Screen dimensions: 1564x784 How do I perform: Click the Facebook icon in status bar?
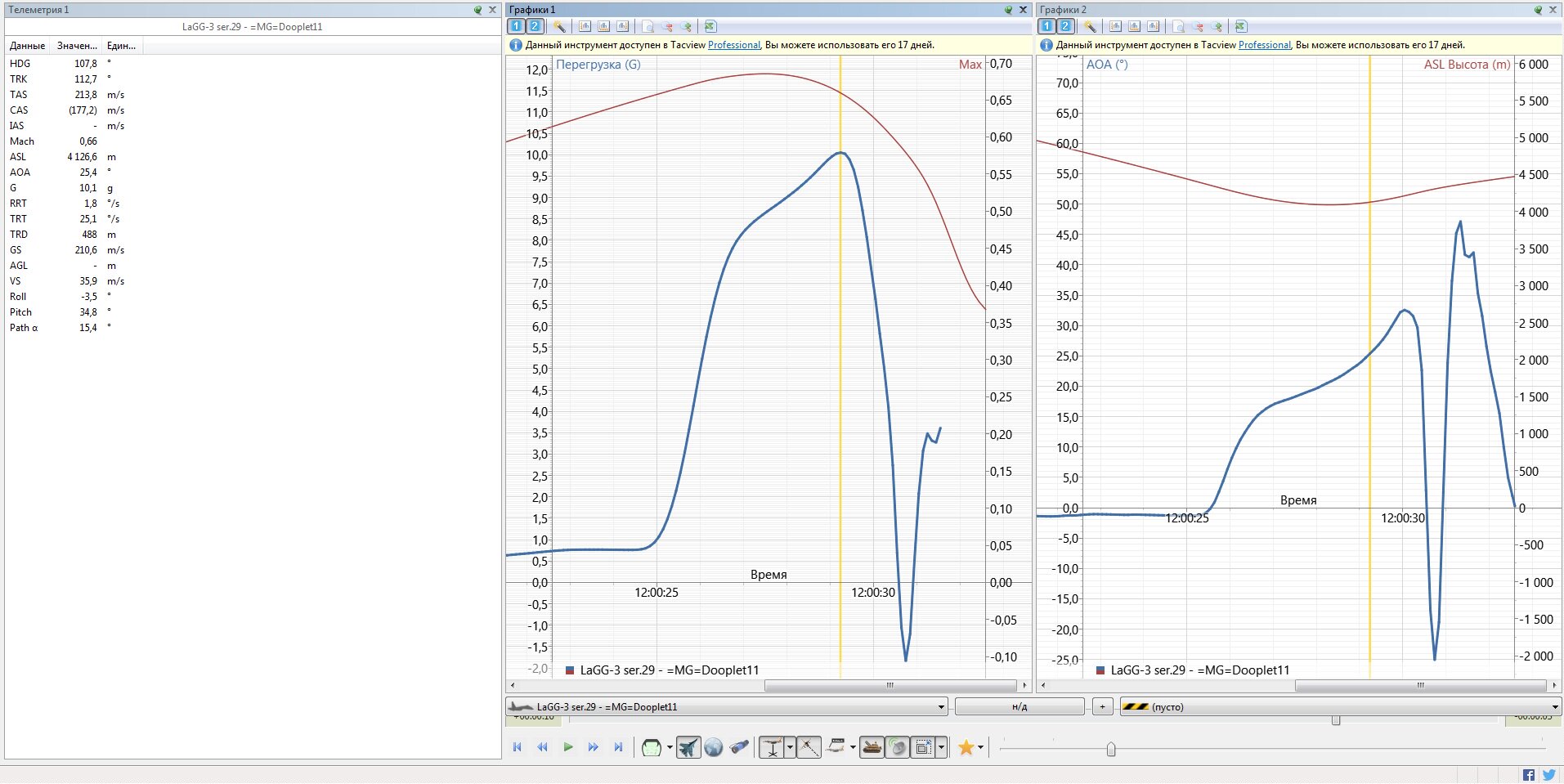[1528, 774]
